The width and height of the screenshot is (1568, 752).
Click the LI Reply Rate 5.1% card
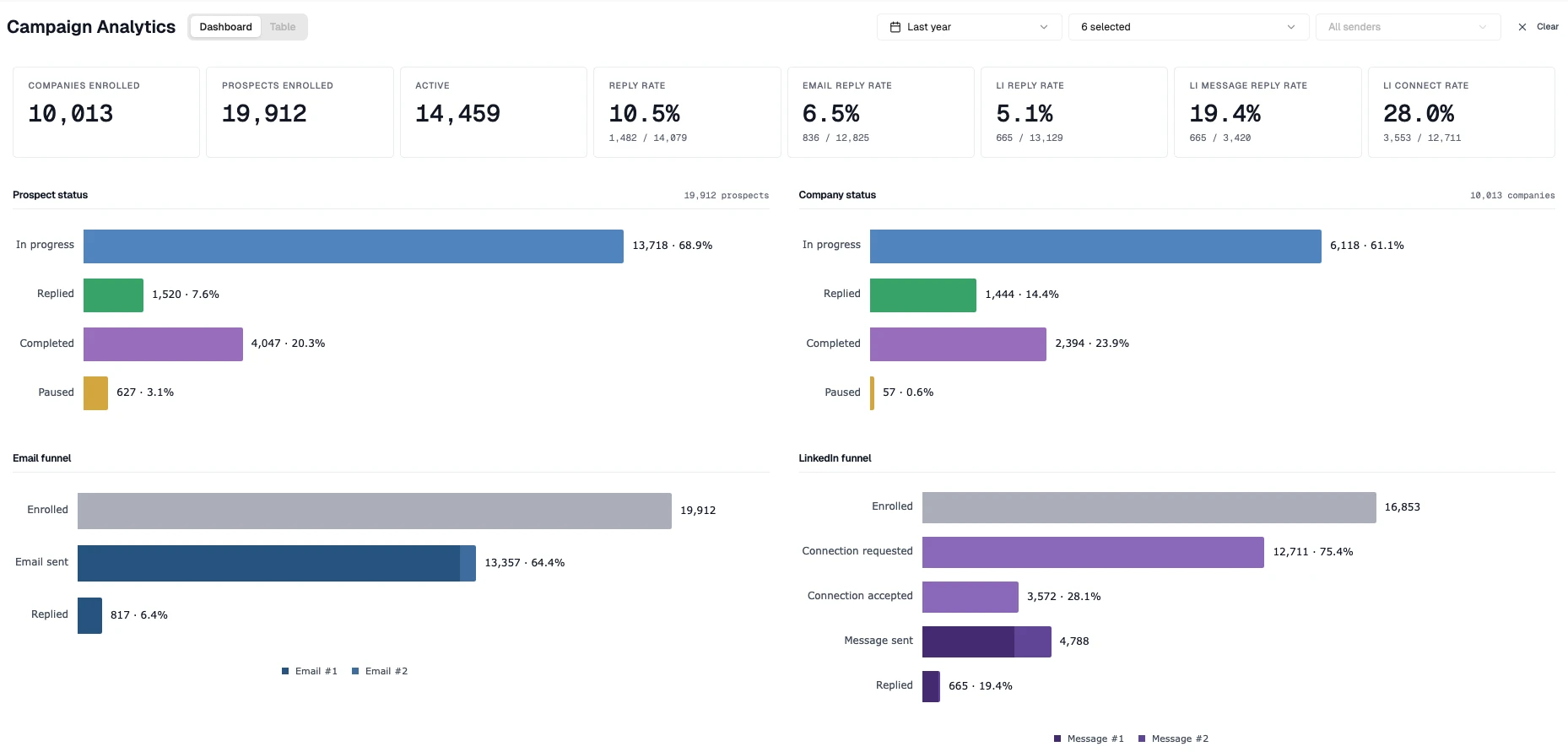[1074, 112]
